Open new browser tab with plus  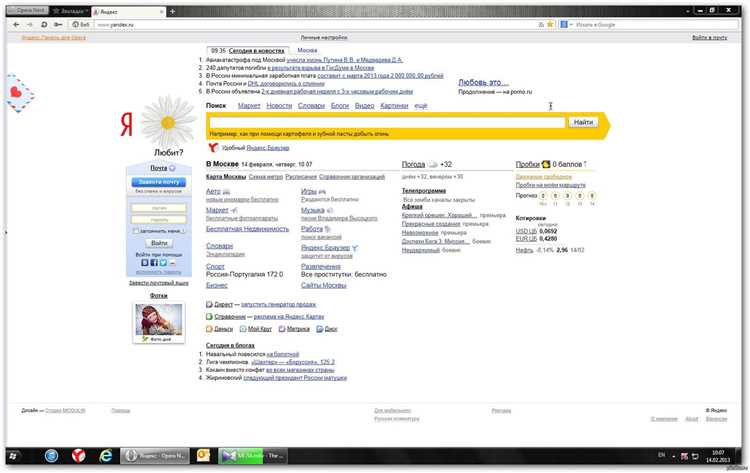point(173,9)
